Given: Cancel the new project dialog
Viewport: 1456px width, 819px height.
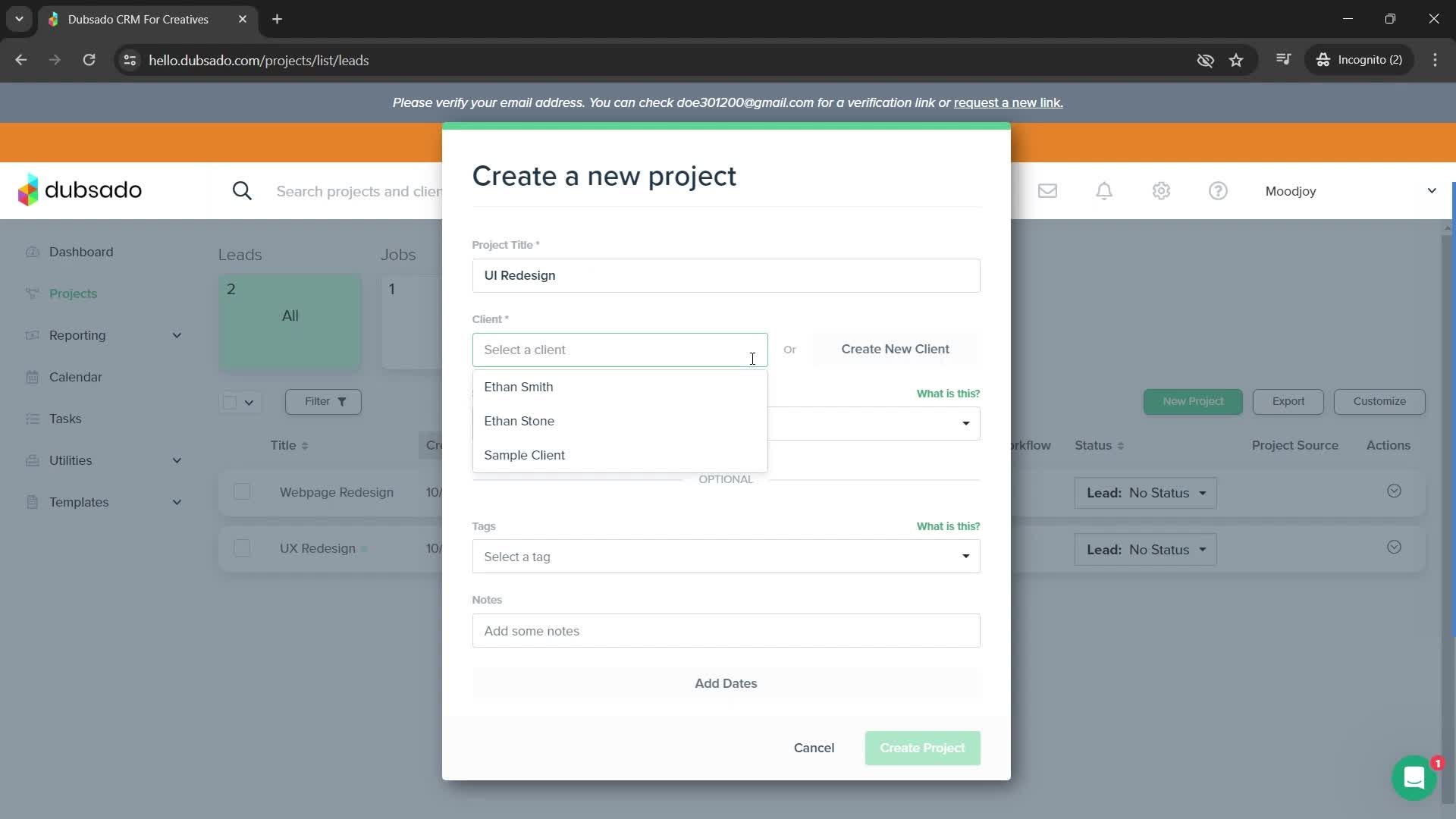Looking at the screenshot, I should (814, 748).
